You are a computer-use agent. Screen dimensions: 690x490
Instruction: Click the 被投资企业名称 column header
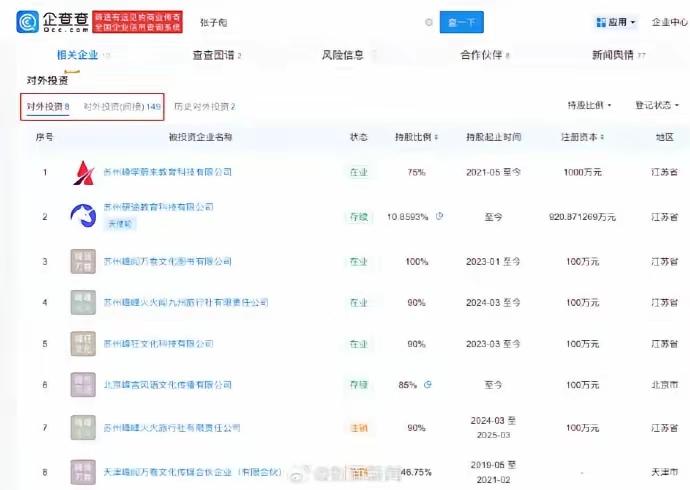pos(200,137)
